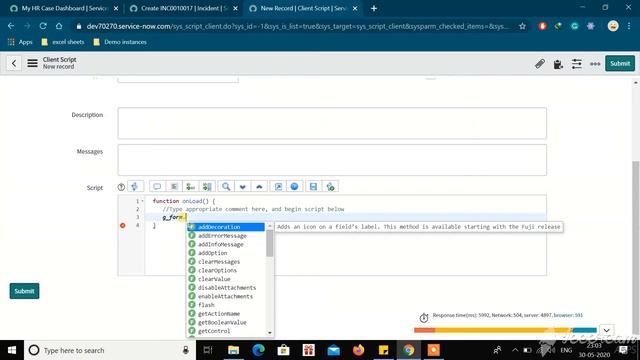Click the Windows Start button

click(x=11, y=350)
